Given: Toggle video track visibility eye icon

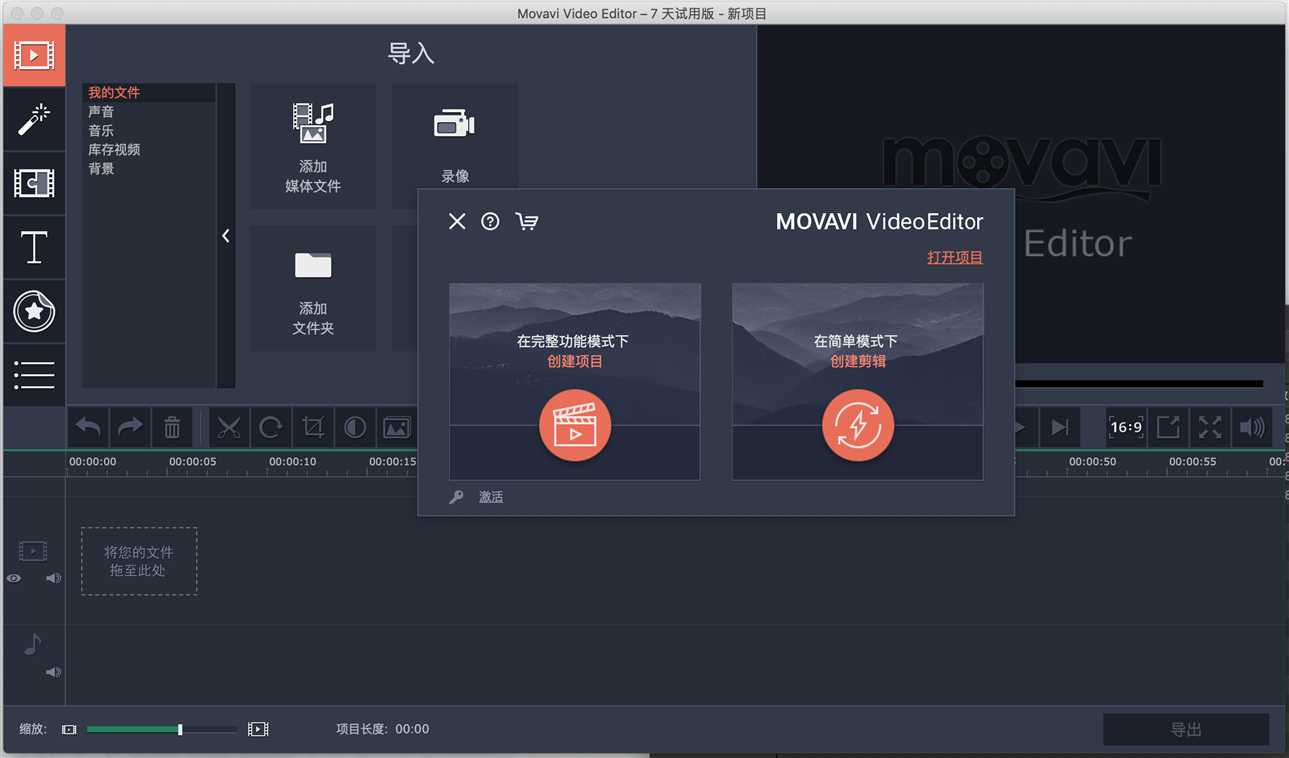Looking at the screenshot, I should 13,578.
